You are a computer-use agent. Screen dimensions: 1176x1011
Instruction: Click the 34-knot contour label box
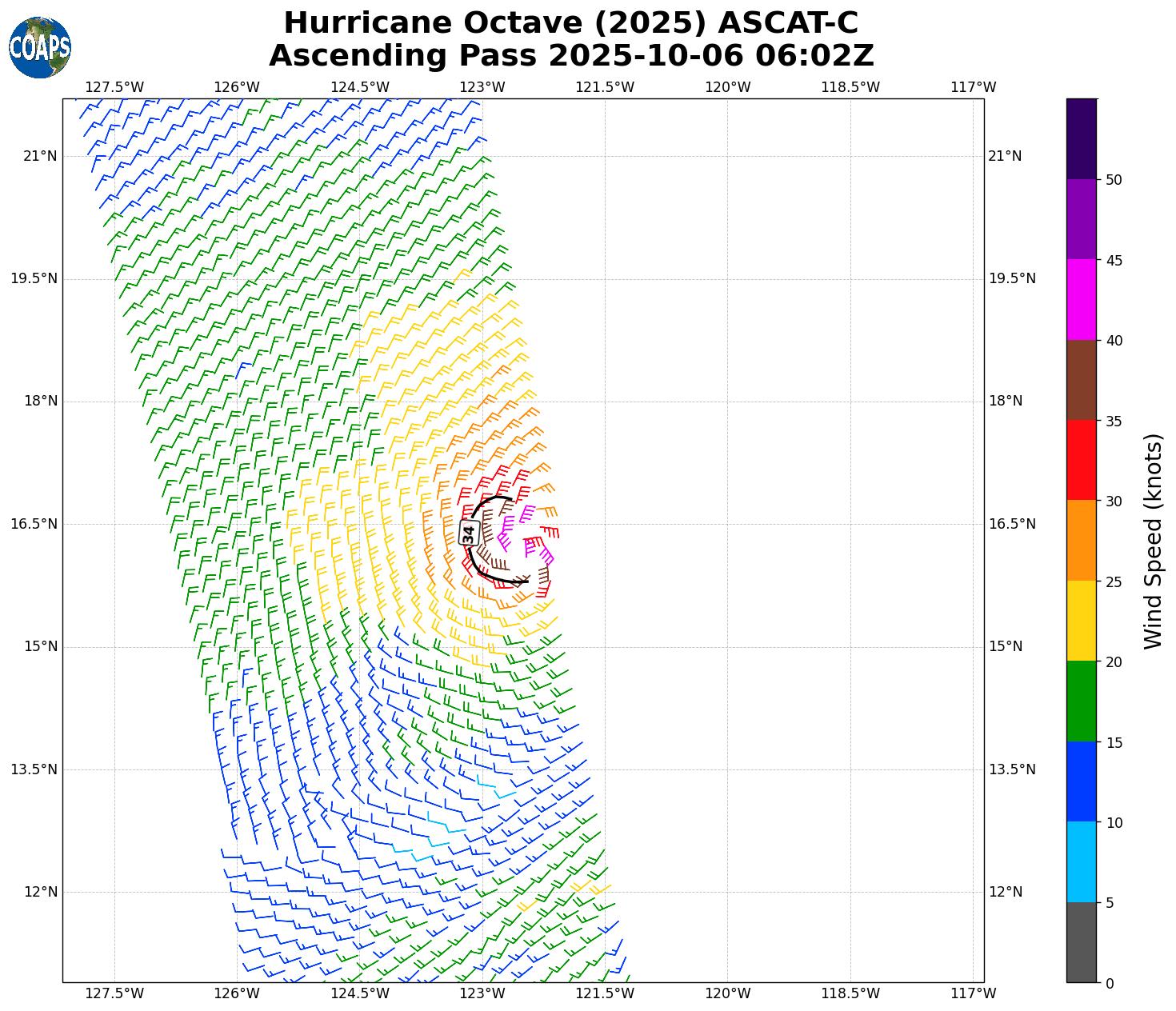tap(469, 533)
